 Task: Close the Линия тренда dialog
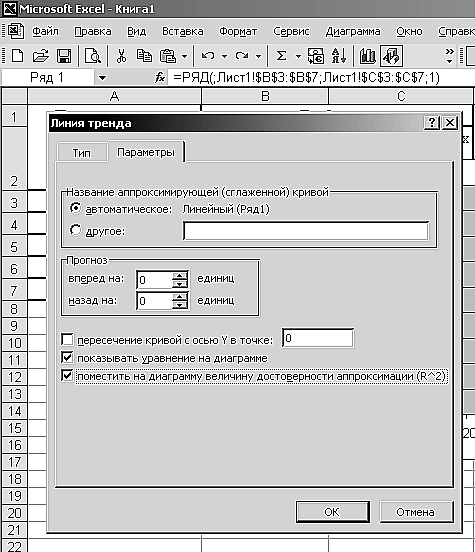pyautogui.click(x=450, y=123)
